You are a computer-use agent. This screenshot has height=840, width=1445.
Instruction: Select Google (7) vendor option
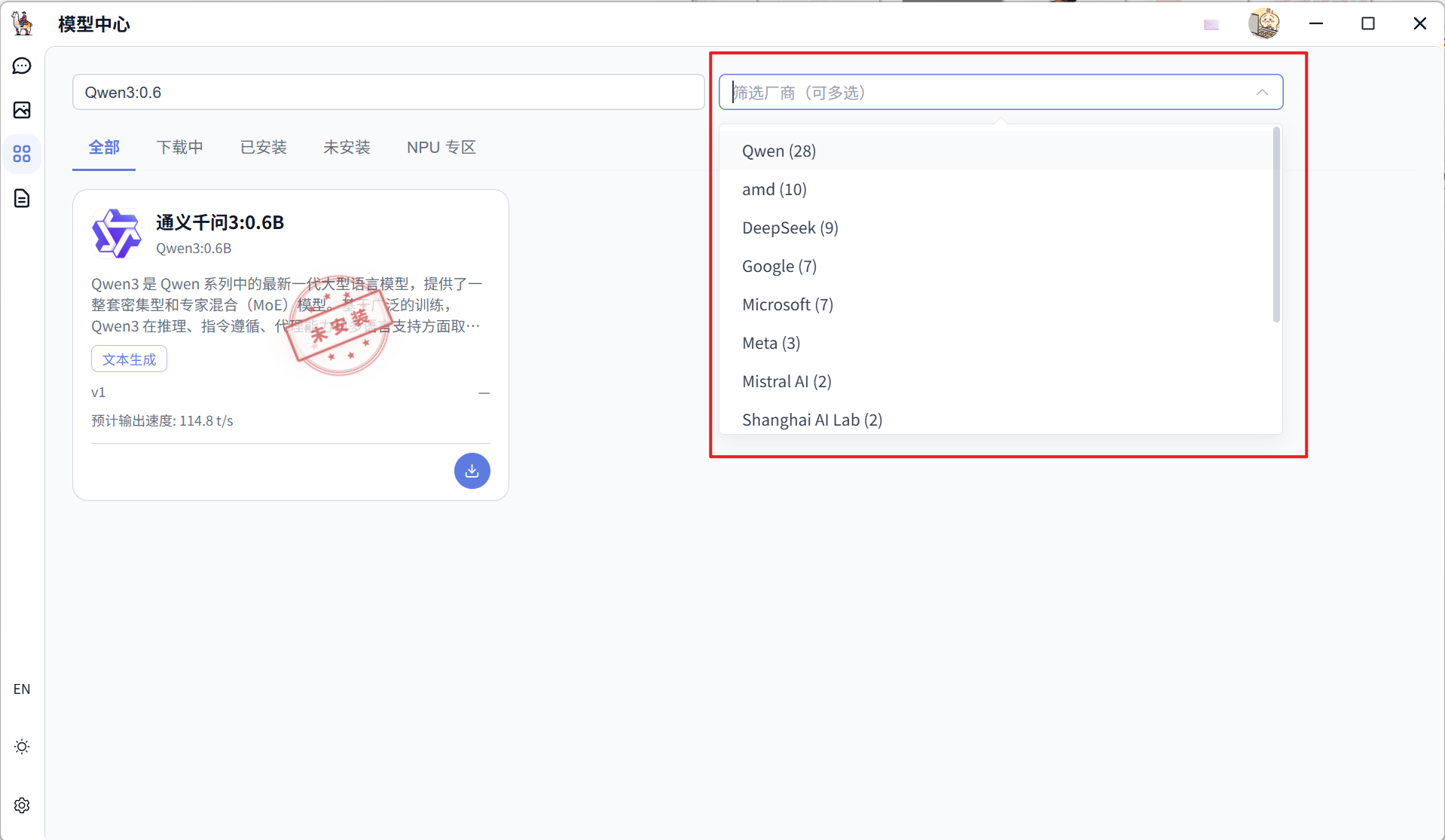[996, 266]
